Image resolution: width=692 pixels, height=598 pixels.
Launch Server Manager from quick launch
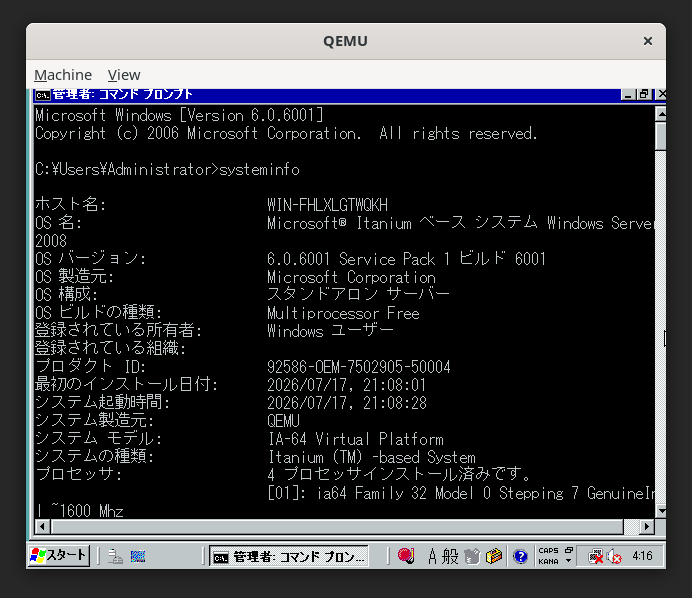pyautogui.click(x=115, y=556)
